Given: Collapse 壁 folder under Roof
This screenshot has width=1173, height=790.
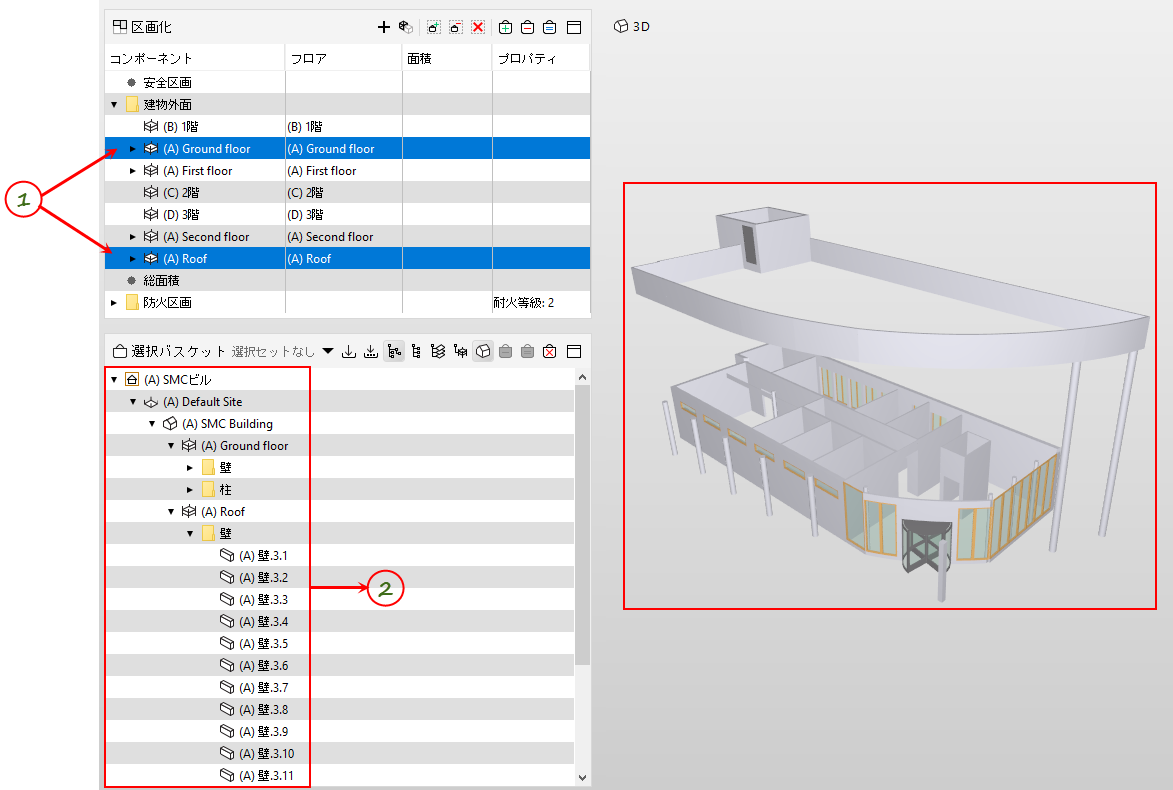Looking at the screenshot, I should pos(189,533).
